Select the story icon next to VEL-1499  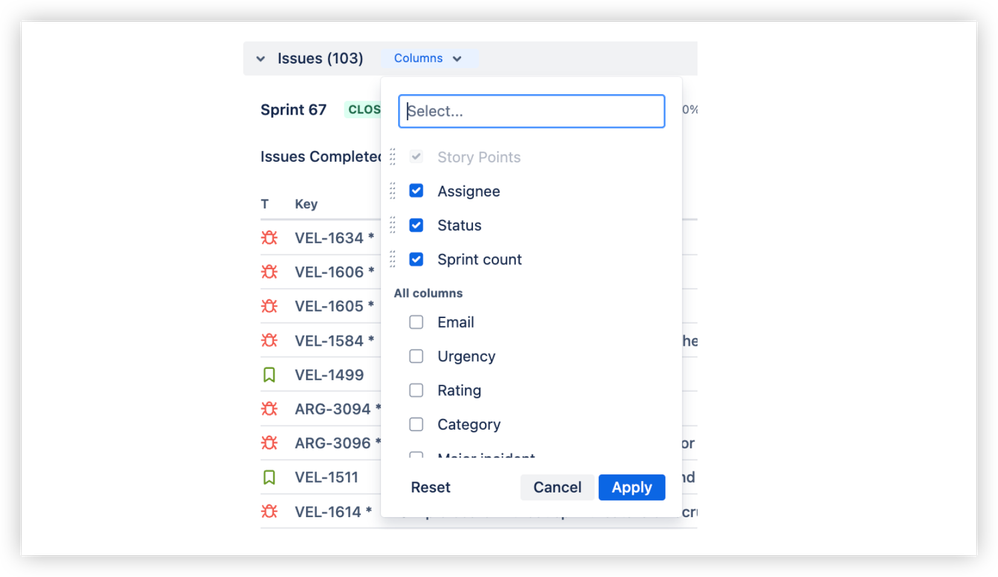click(268, 374)
